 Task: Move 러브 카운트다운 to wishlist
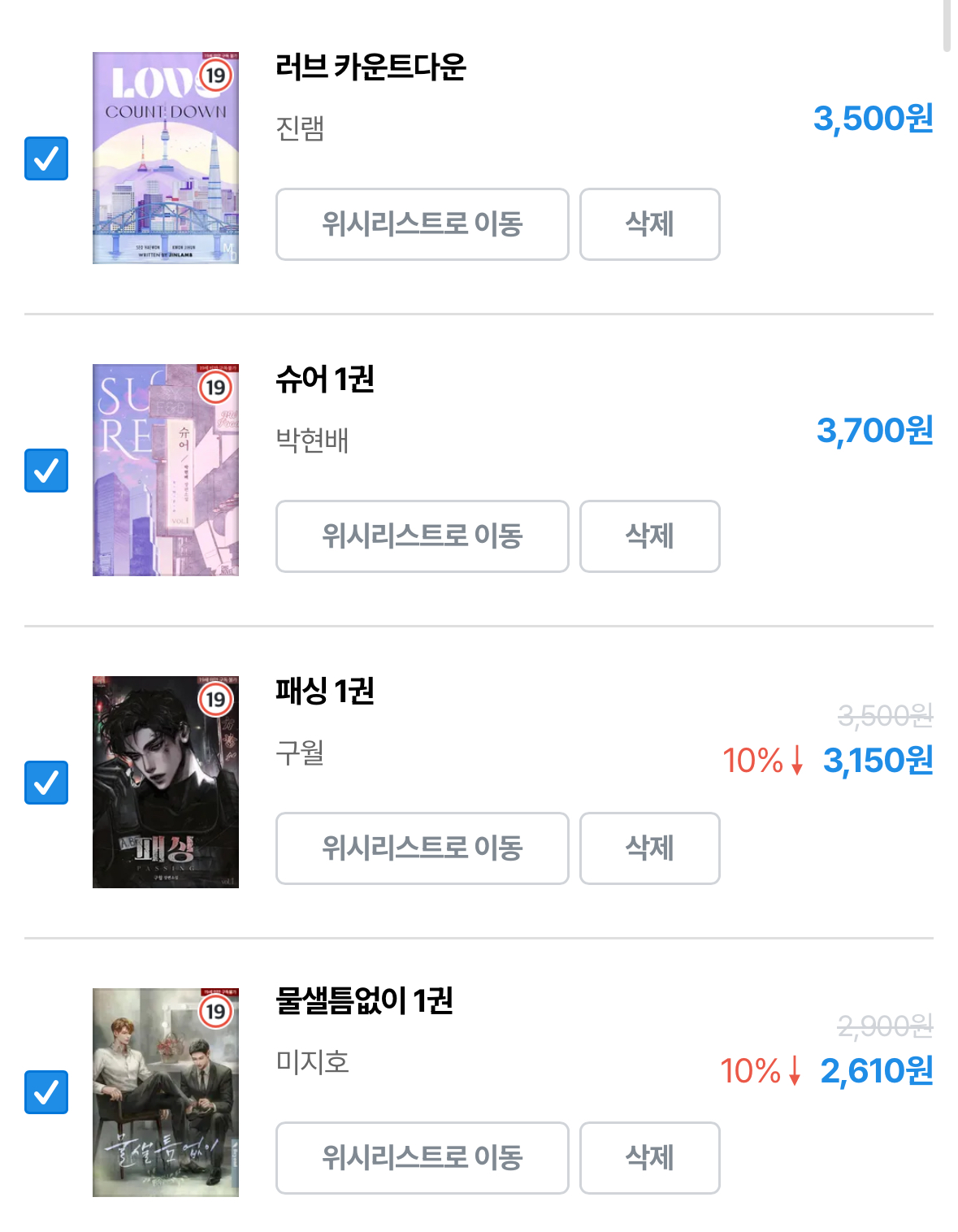coord(422,224)
